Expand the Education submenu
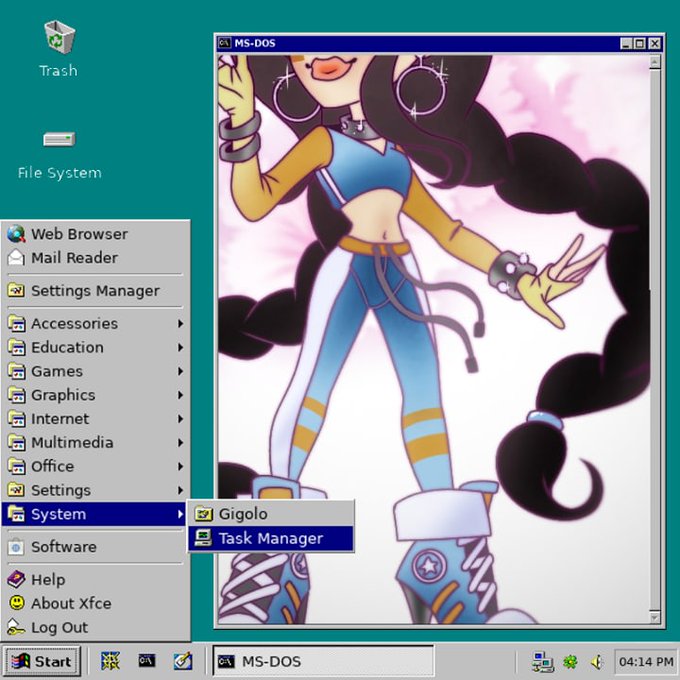Viewport: 680px width, 680px height. [94, 347]
